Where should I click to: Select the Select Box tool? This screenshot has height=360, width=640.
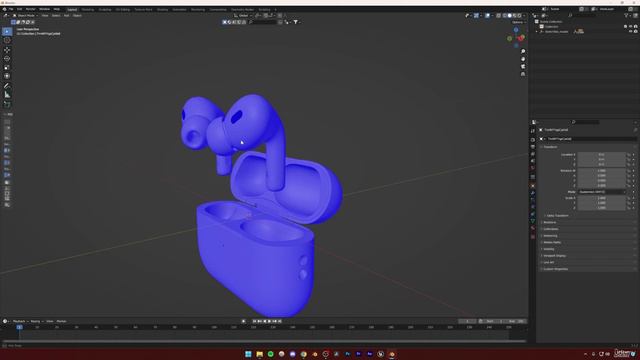pos(7,31)
